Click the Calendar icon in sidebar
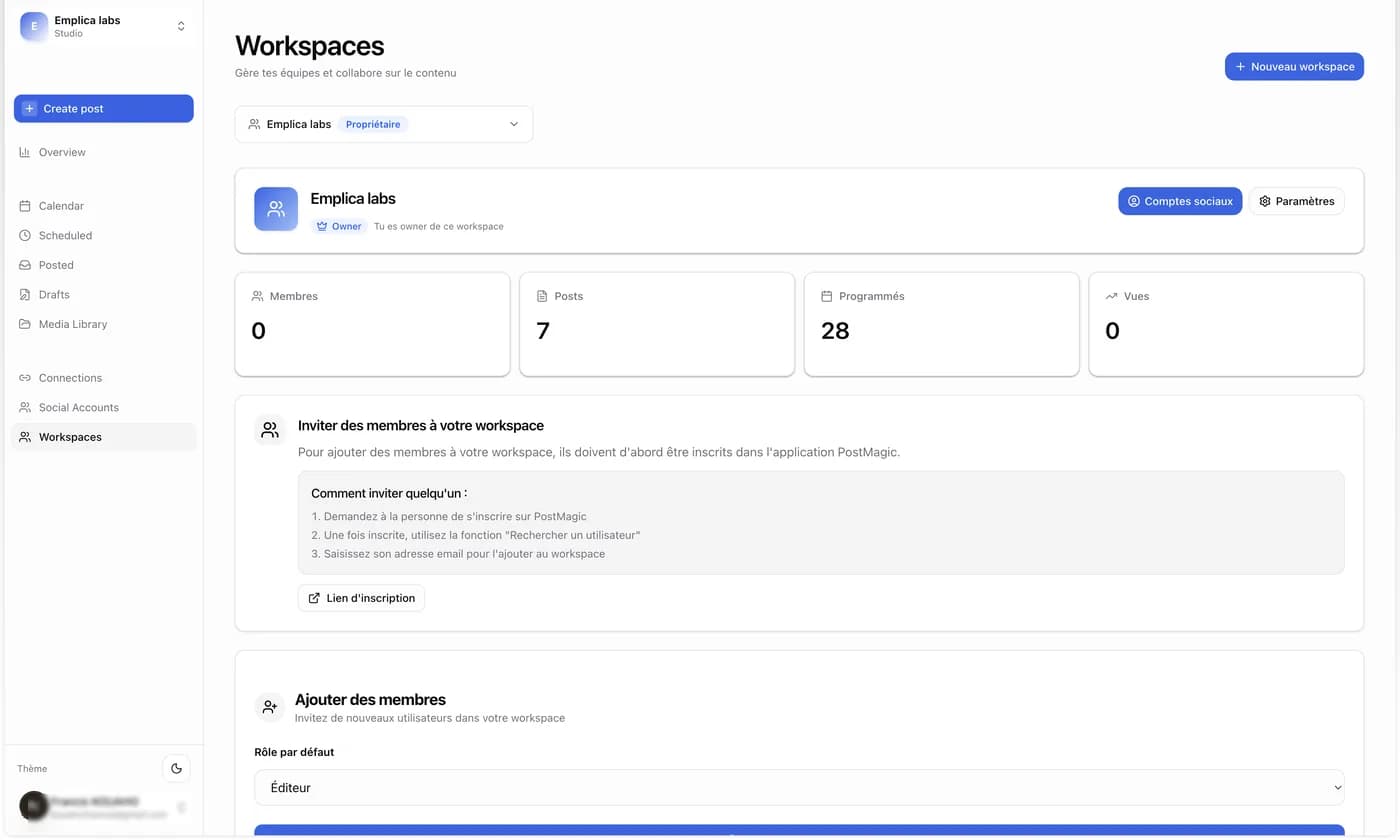This screenshot has width=1400, height=840. click(x=25, y=206)
